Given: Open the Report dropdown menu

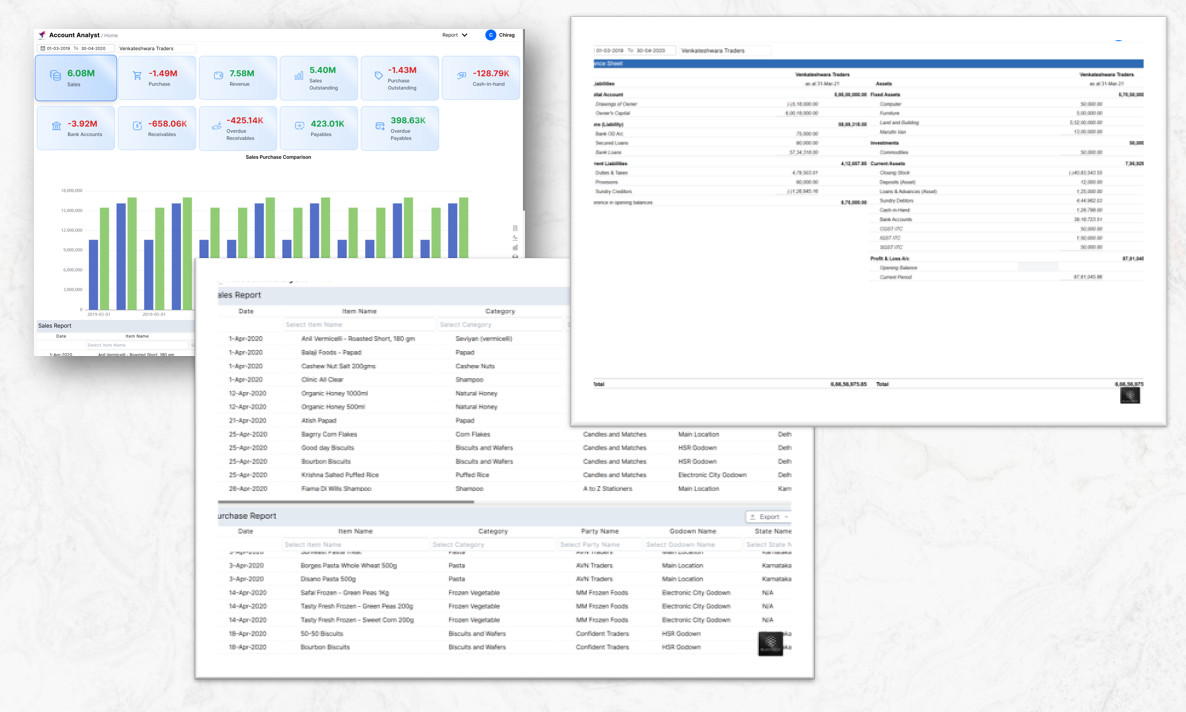Looking at the screenshot, I should (x=455, y=35).
